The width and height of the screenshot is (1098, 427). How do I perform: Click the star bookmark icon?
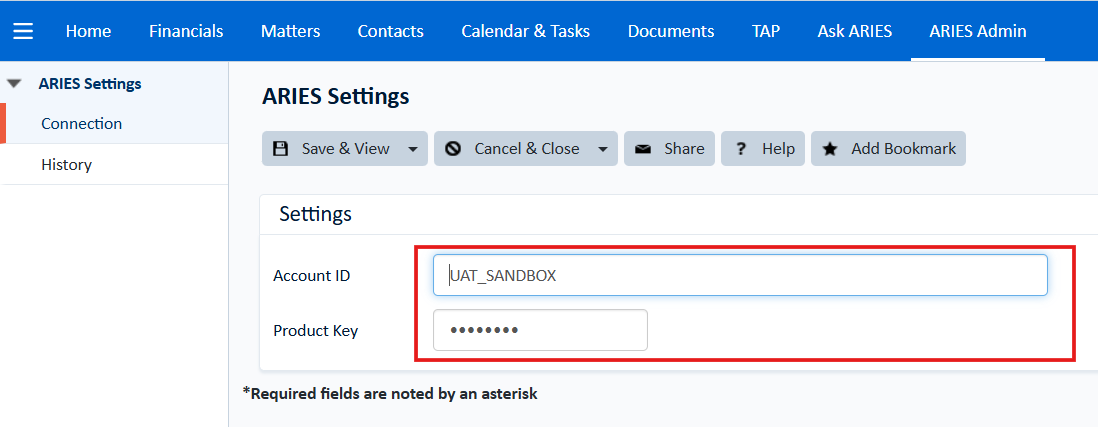pos(830,148)
